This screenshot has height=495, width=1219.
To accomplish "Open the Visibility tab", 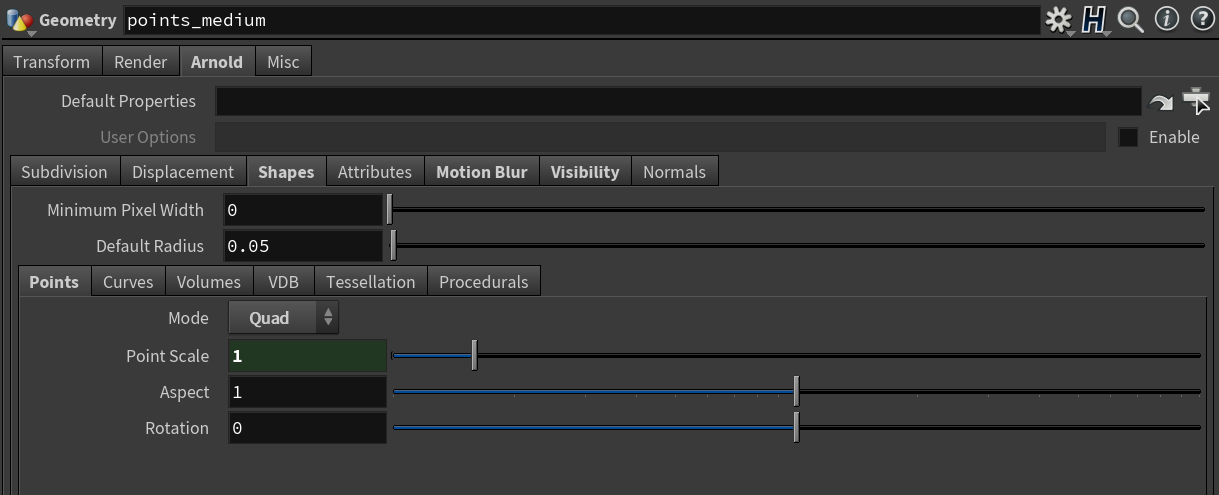I will (585, 172).
